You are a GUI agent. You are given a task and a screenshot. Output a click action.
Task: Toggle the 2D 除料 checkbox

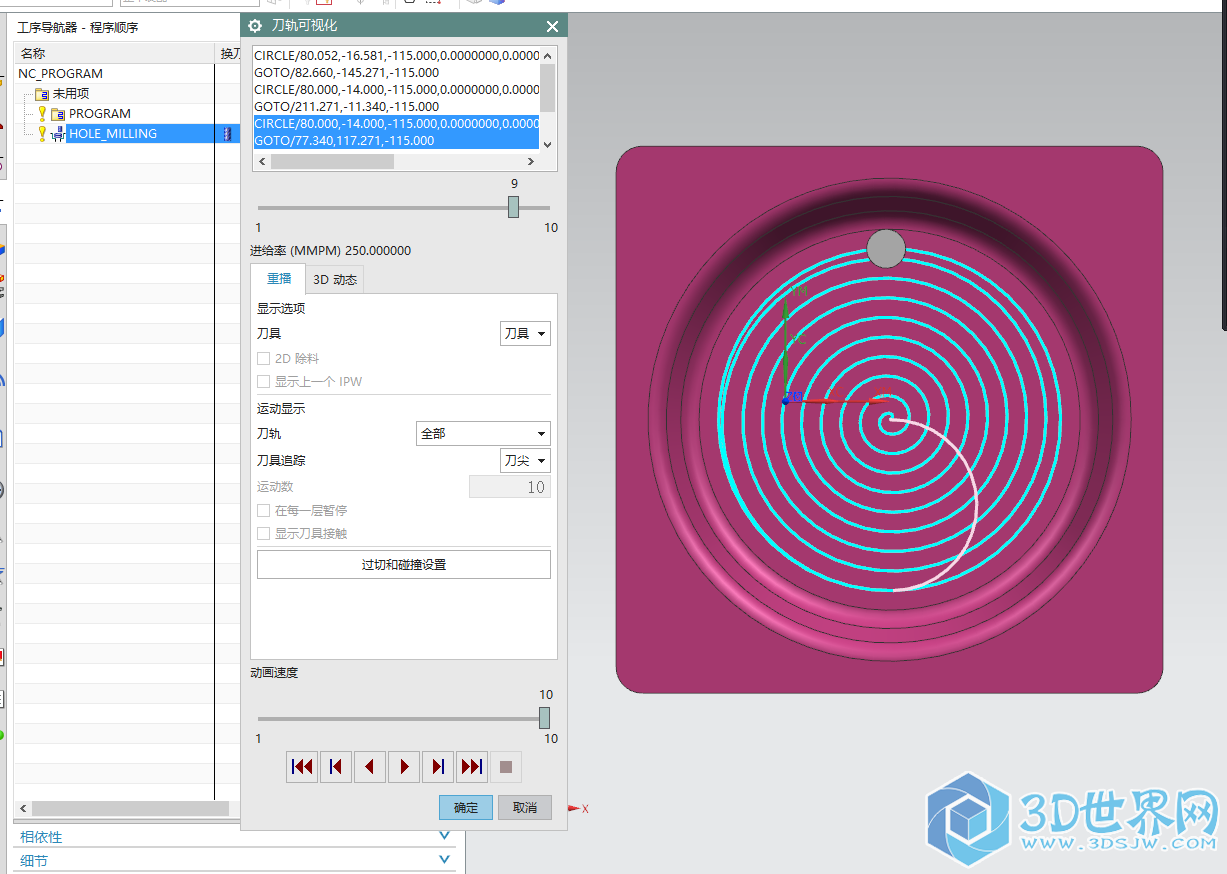pyautogui.click(x=264, y=358)
